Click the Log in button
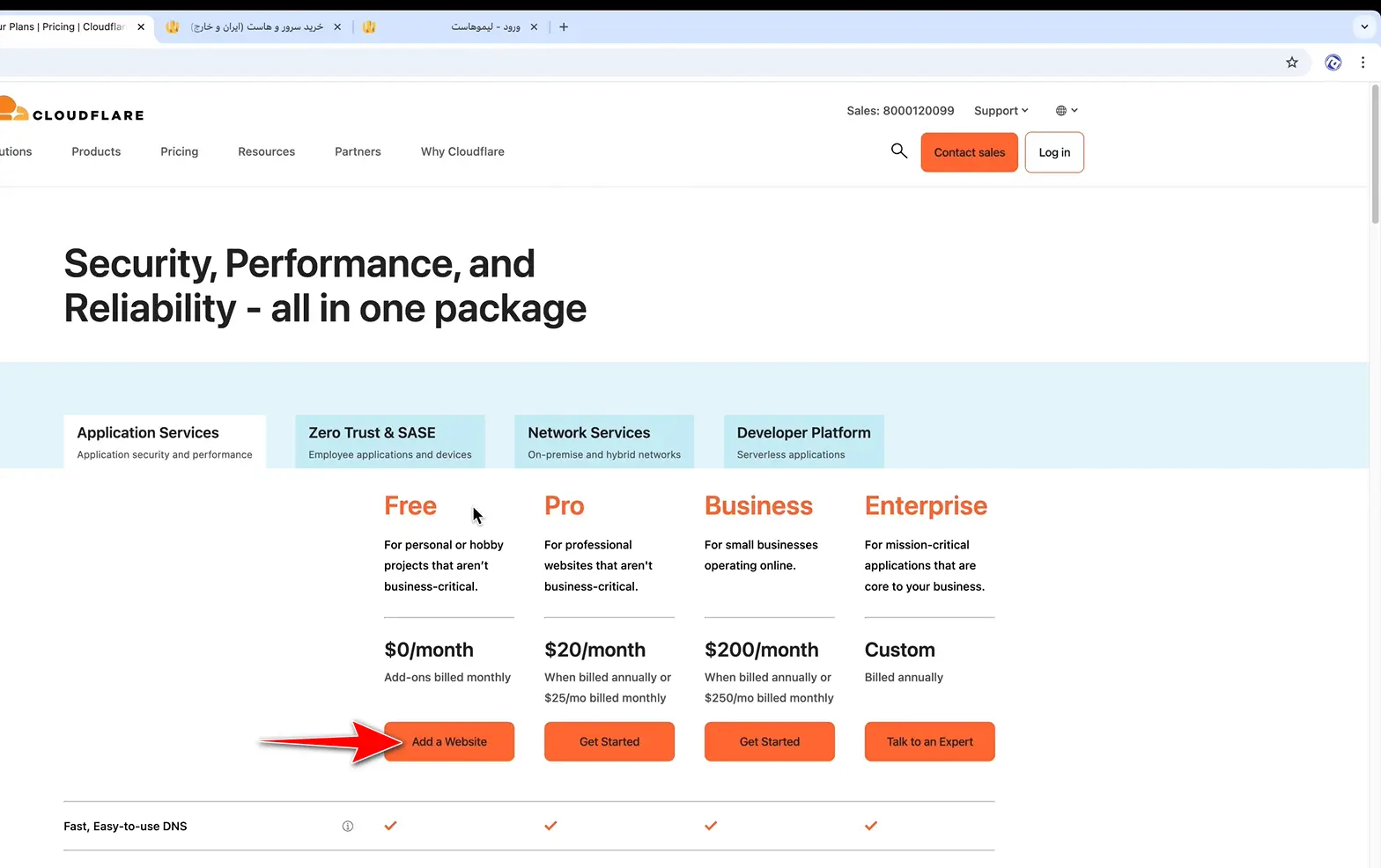This screenshot has height=868, width=1381. (x=1054, y=152)
